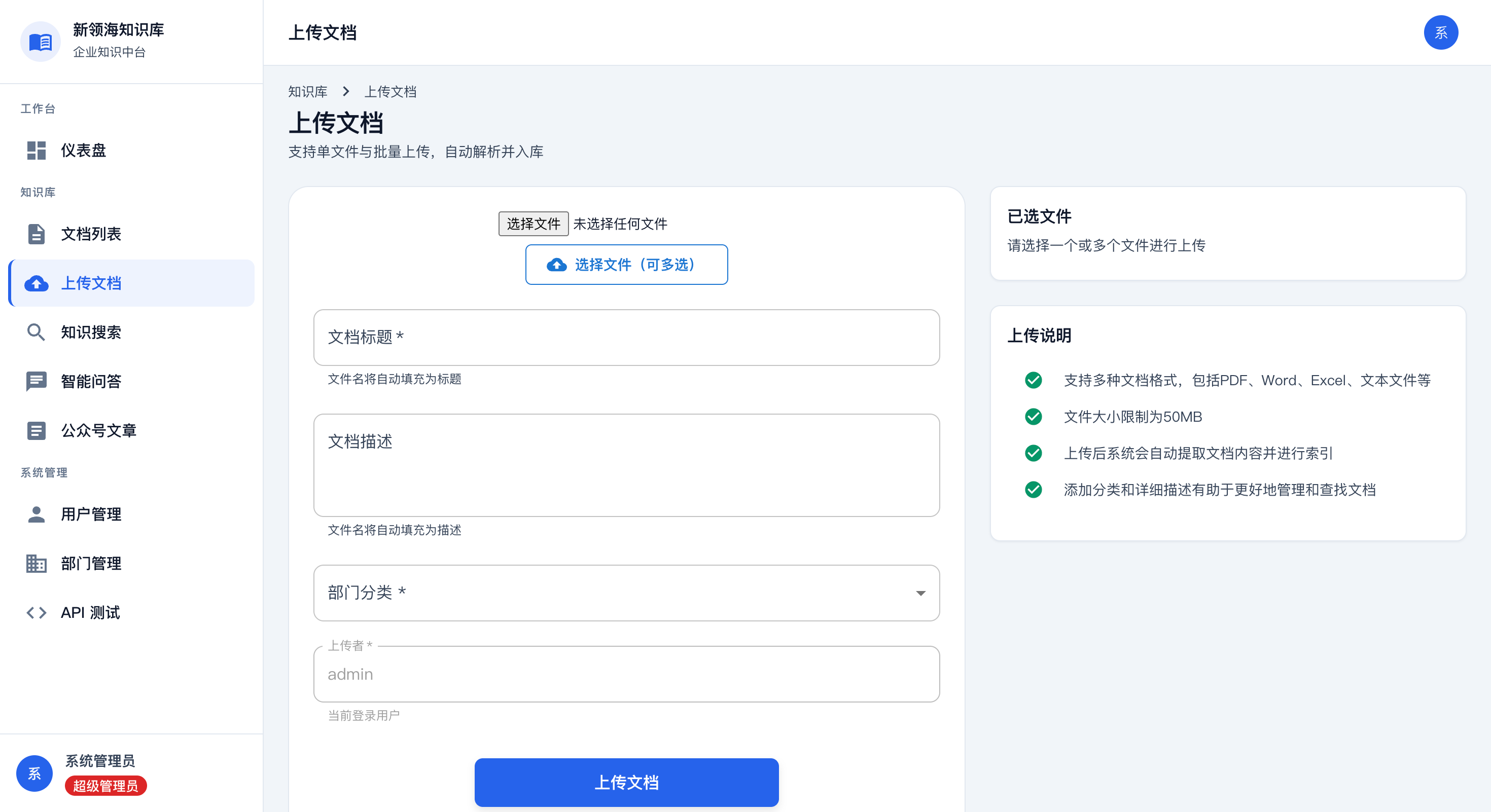Click 上传文档 breadcrumb item

click(390, 91)
